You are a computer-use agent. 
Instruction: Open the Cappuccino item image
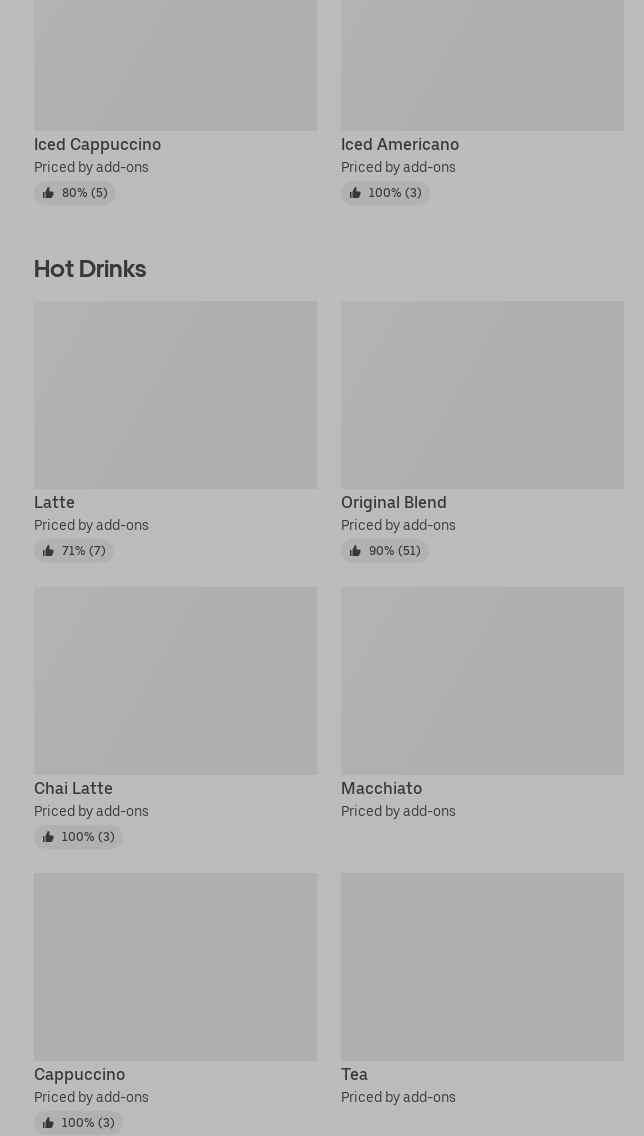pos(175,967)
